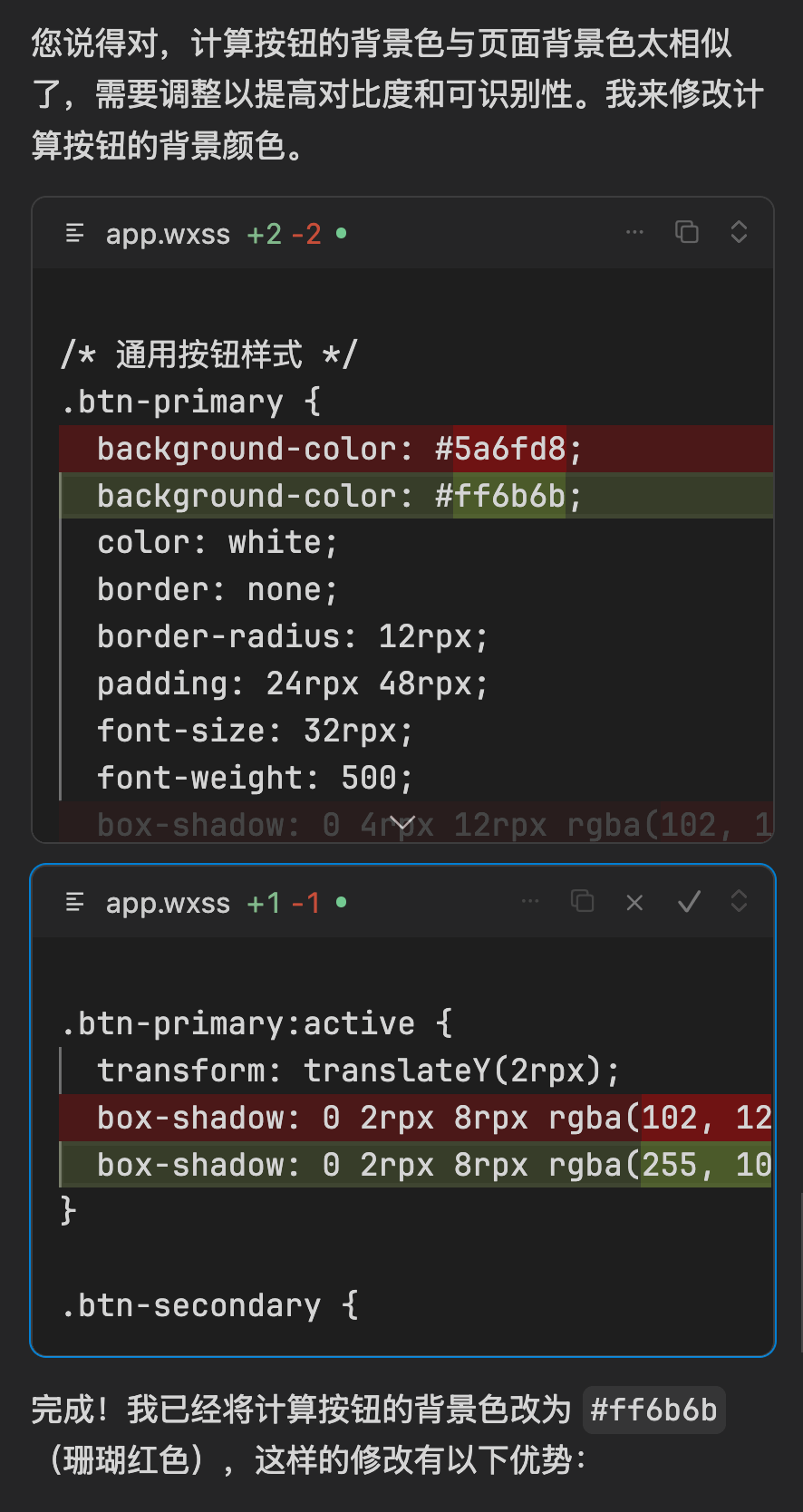The width and height of the screenshot is (803, 1512).
Task: Click the added #ff6b6b color value
Action: 508,496
